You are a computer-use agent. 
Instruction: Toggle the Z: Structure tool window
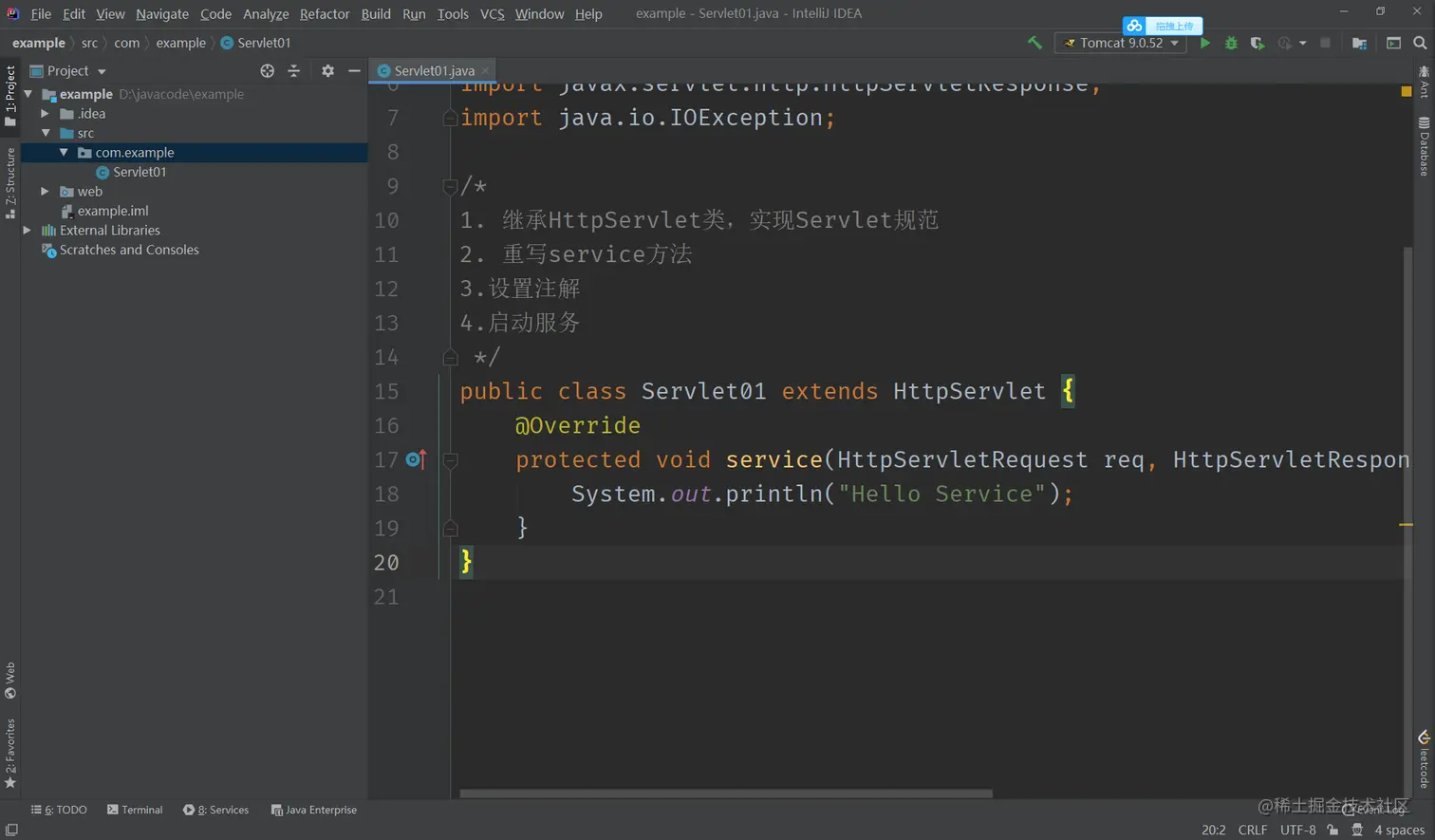(x=10, y=182)
